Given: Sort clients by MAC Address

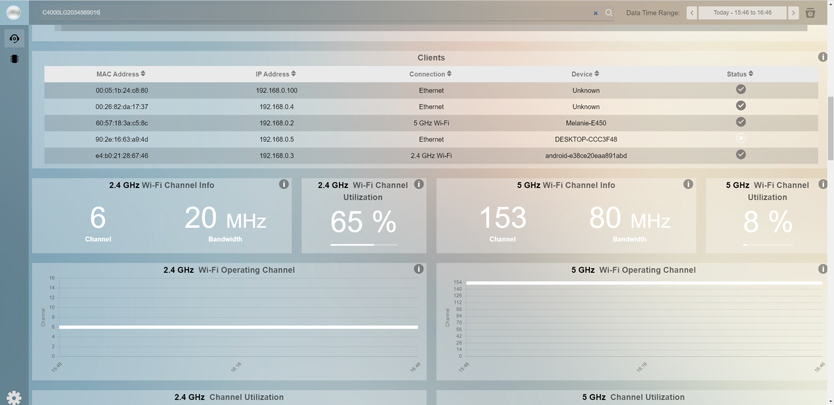Looking at the screenshot, I should [120, 74].
